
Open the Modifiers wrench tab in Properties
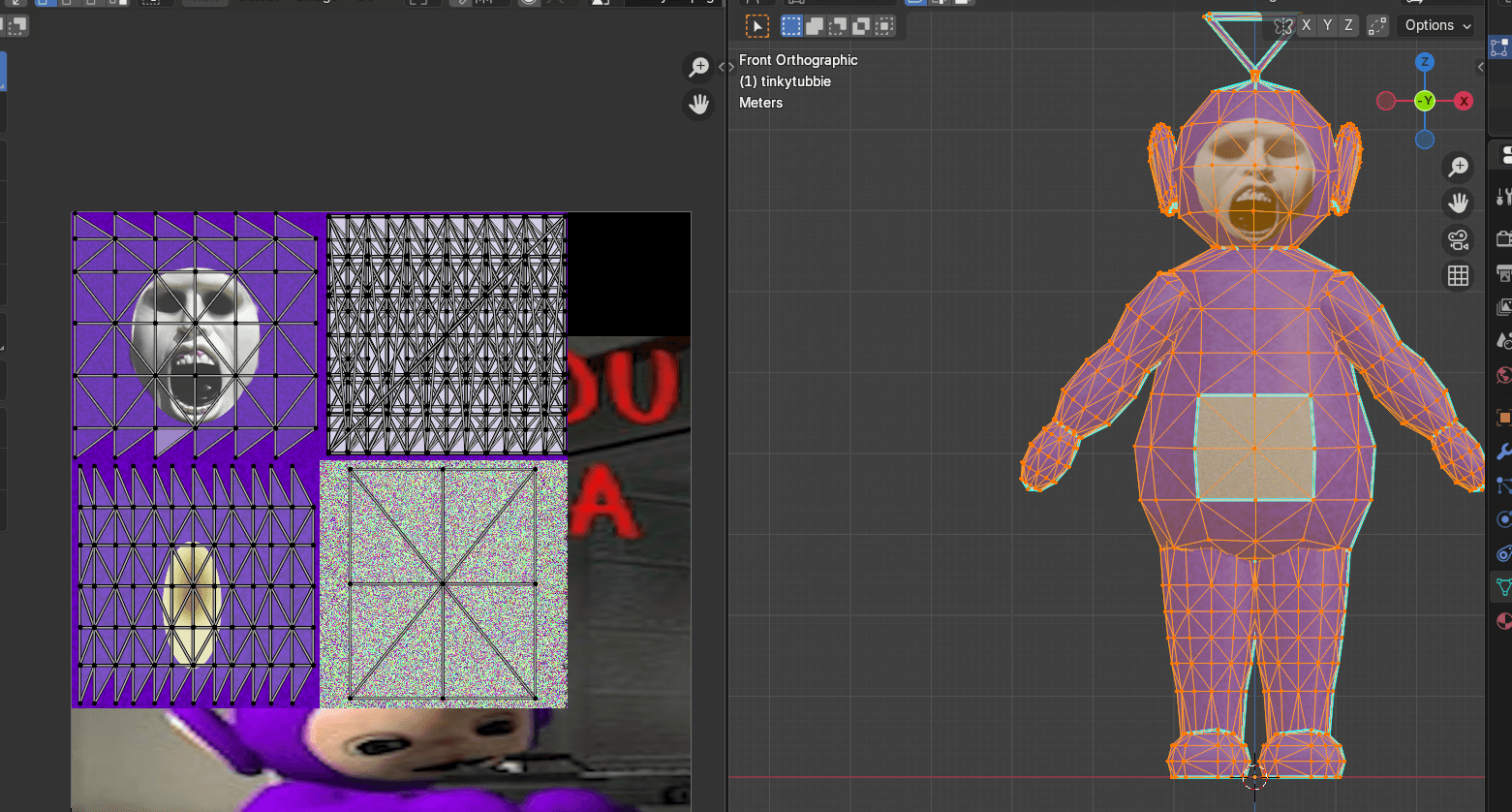point(1503,453)
